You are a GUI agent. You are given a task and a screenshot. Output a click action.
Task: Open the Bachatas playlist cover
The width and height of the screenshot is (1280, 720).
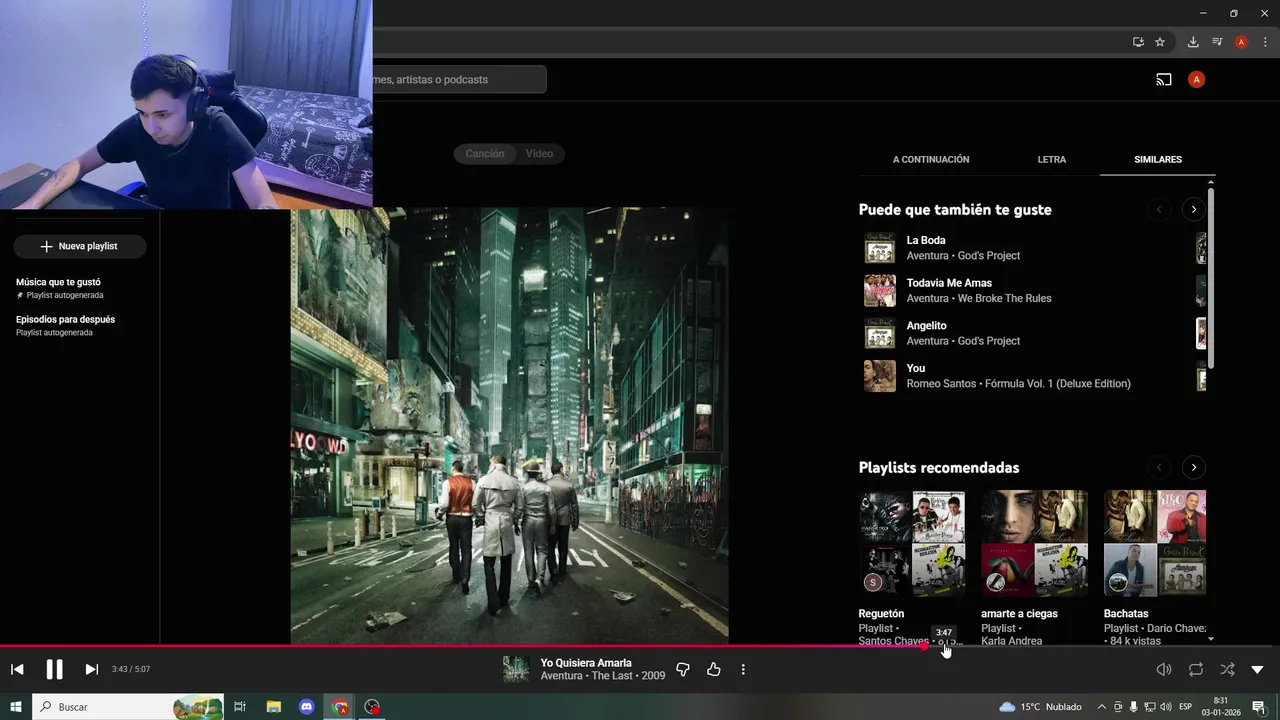(1155, 543)
